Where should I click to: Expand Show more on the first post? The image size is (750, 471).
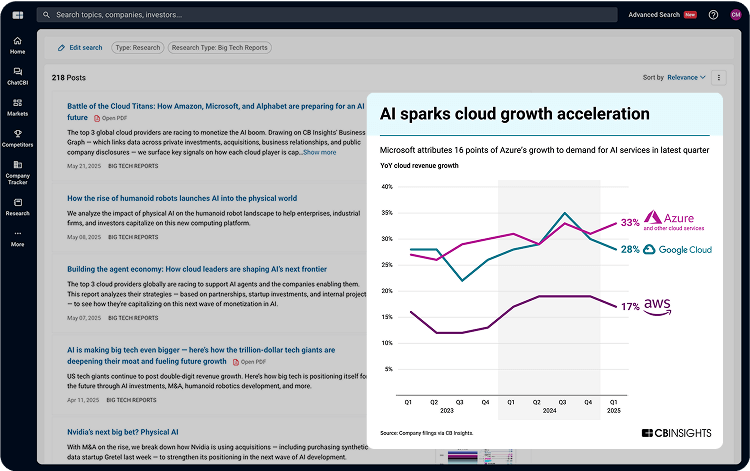pyautogui.click(x=319, y=153)
